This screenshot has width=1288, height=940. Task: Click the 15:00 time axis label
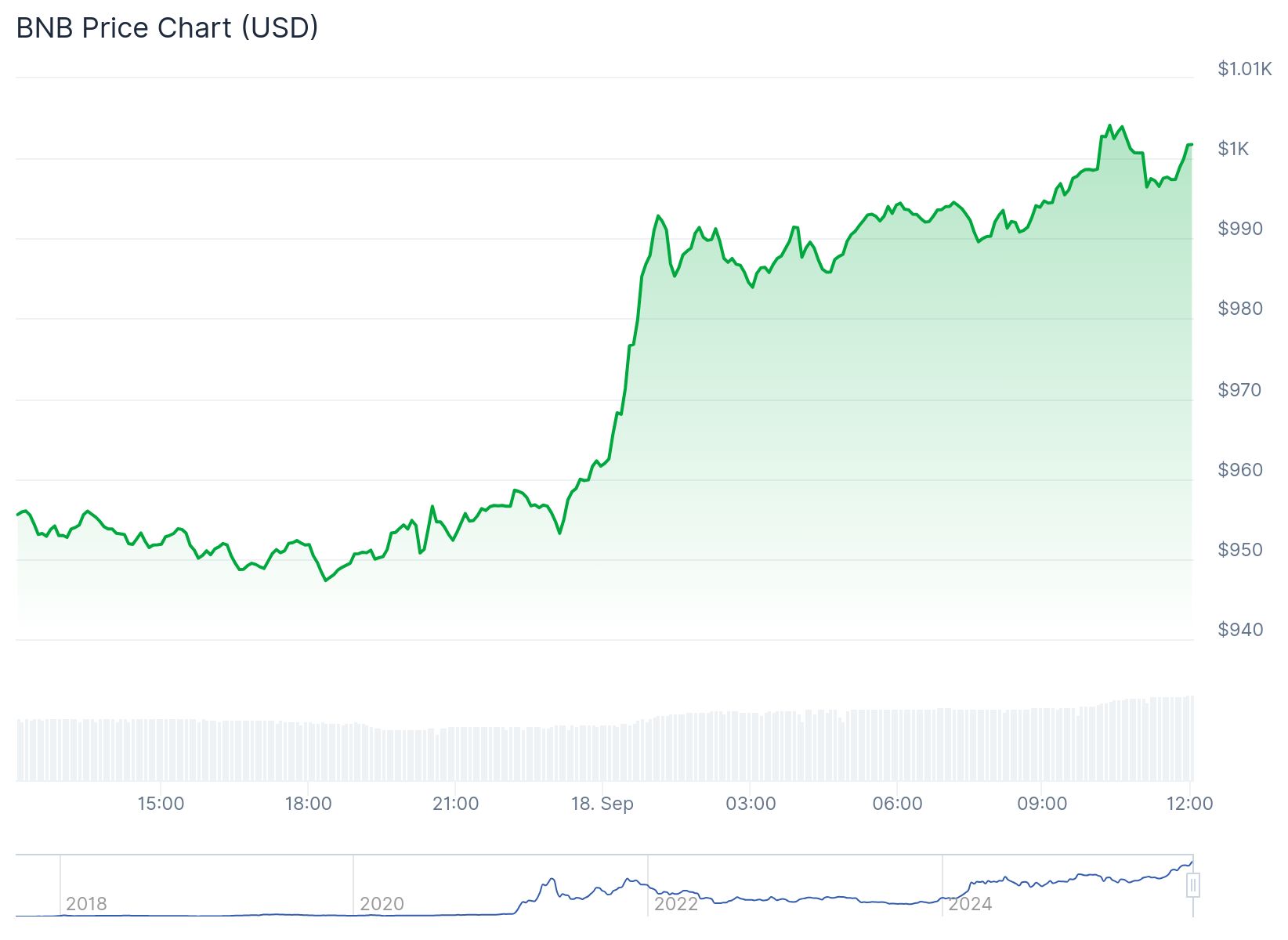(161, 804)
